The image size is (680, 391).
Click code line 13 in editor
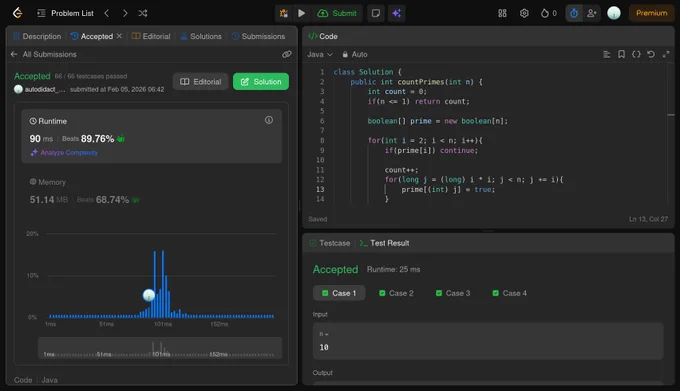click(448, 189)
